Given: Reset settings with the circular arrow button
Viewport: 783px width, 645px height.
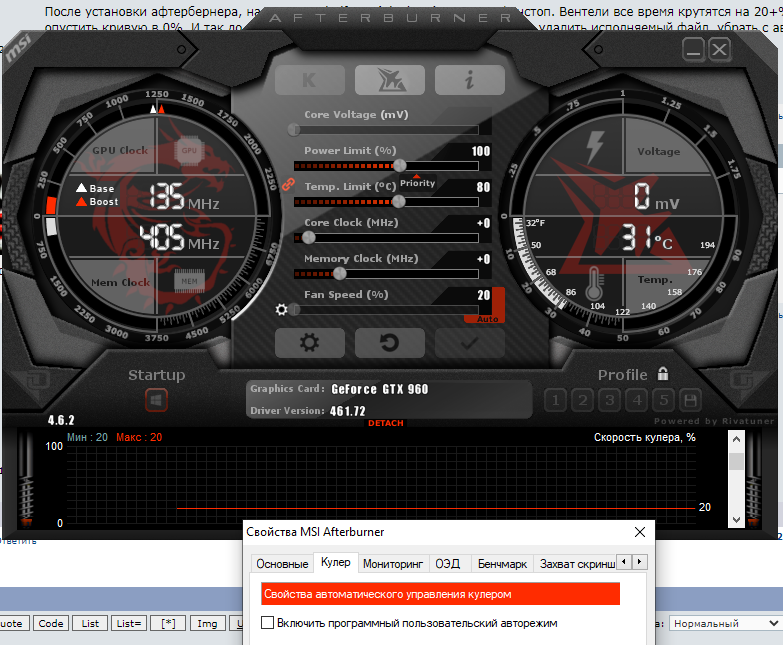Looking at the screenshot, I should 390,343.
